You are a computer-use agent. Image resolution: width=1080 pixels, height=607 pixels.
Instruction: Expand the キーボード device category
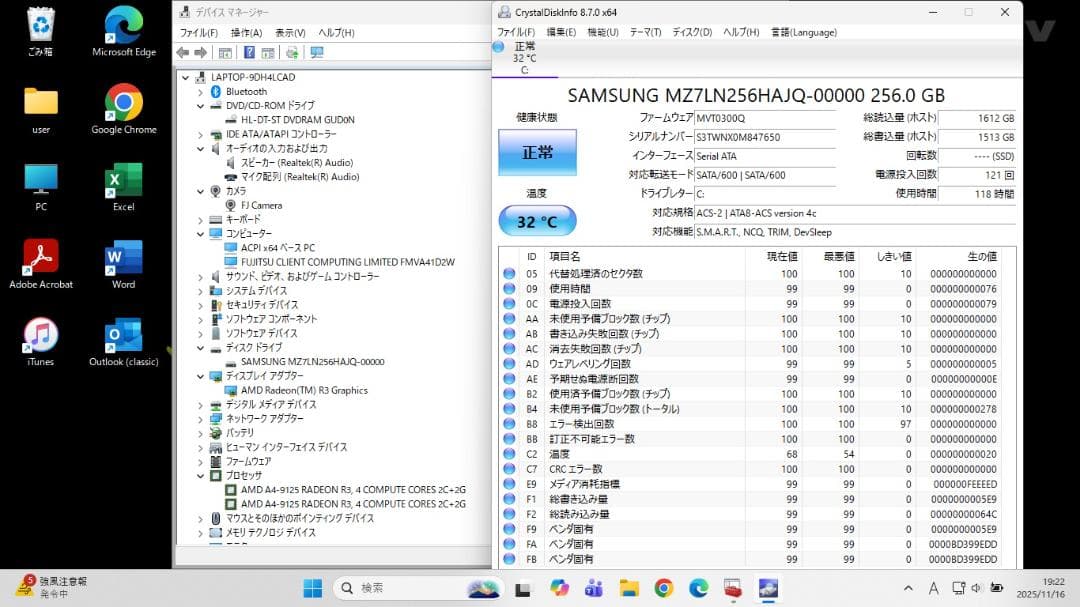pos(199,221)
